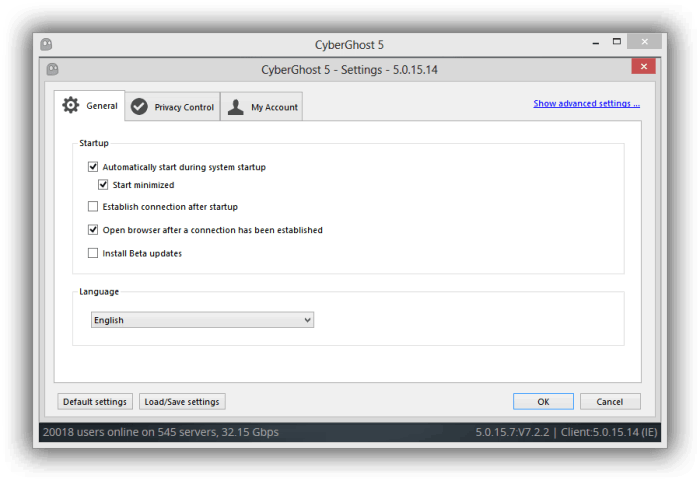Switch to the Privacy Control tab

[172, 107]
